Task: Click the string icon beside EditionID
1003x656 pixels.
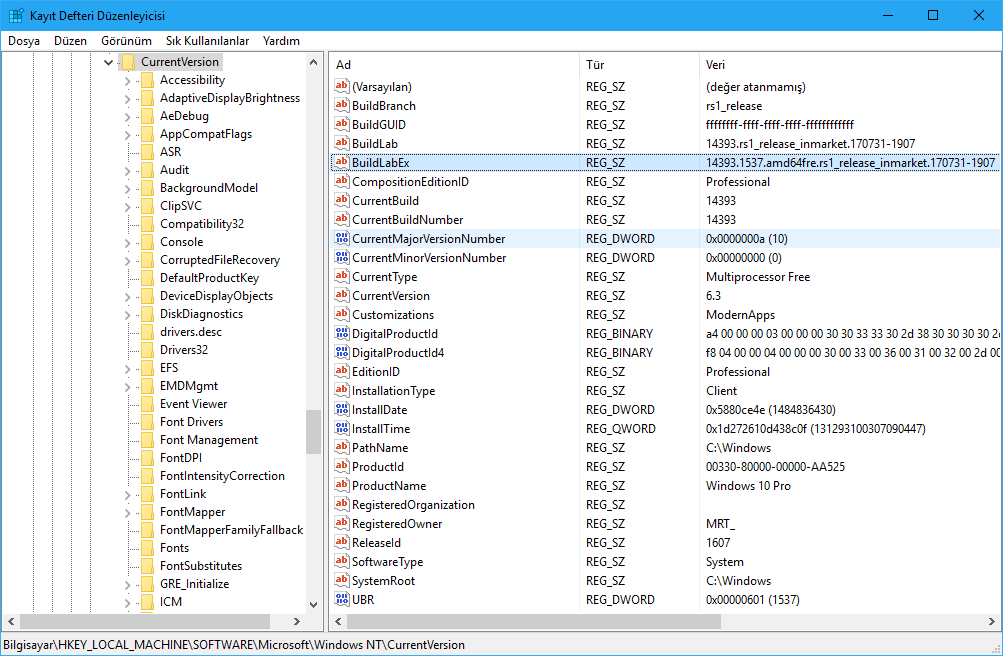Action: click(x=342, y=371)
